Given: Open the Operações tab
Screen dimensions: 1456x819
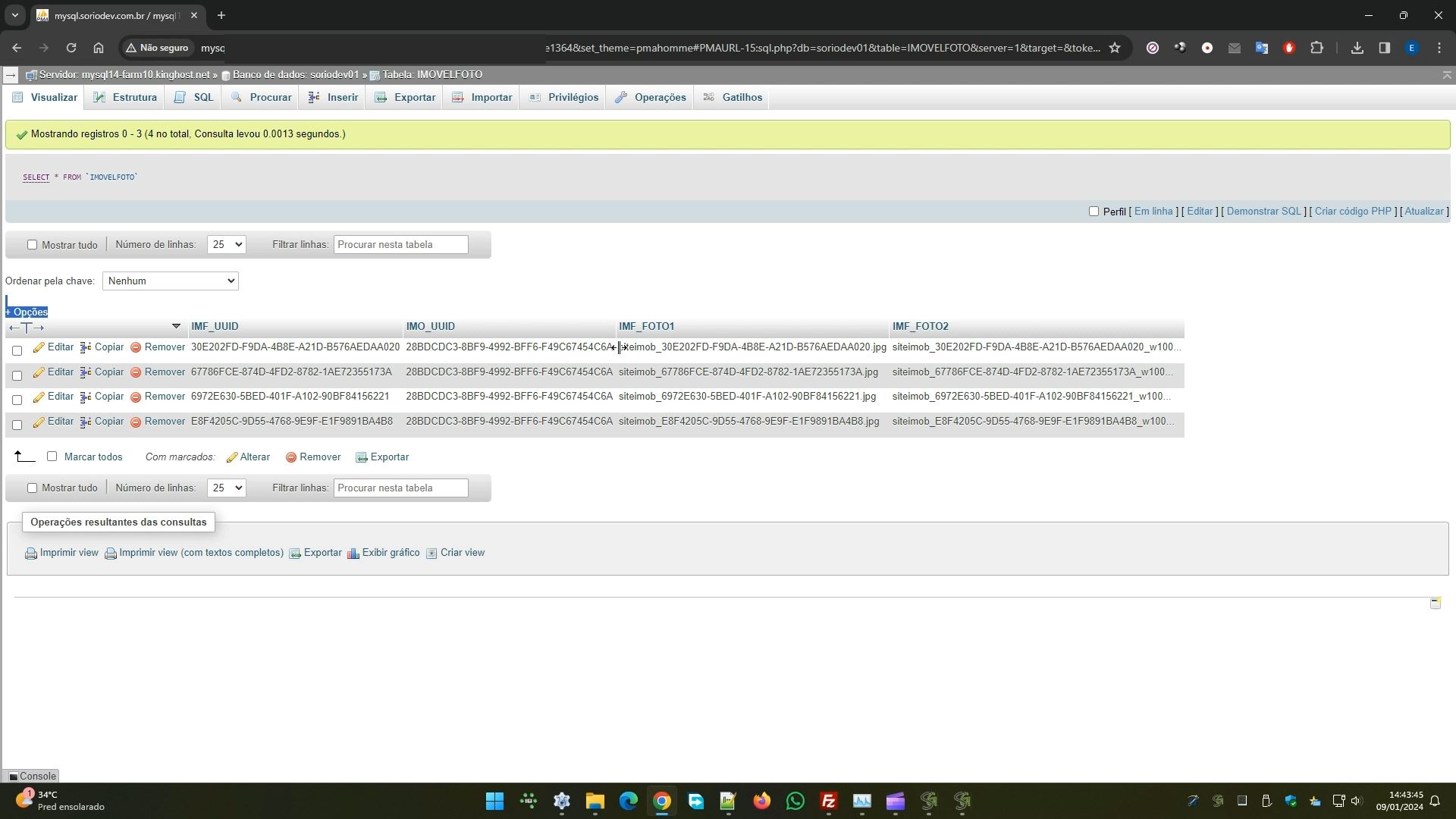Looking at the screenshot, I should (651, 98).
